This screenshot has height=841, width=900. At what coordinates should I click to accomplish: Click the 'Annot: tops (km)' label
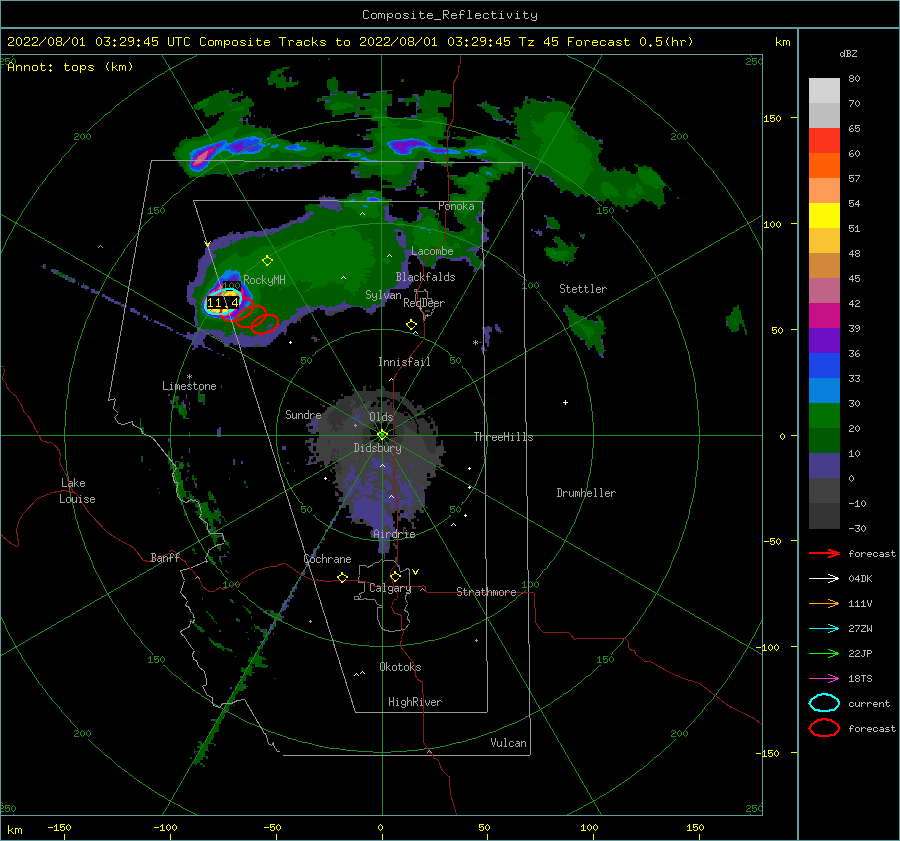click(x=70, y=67)
